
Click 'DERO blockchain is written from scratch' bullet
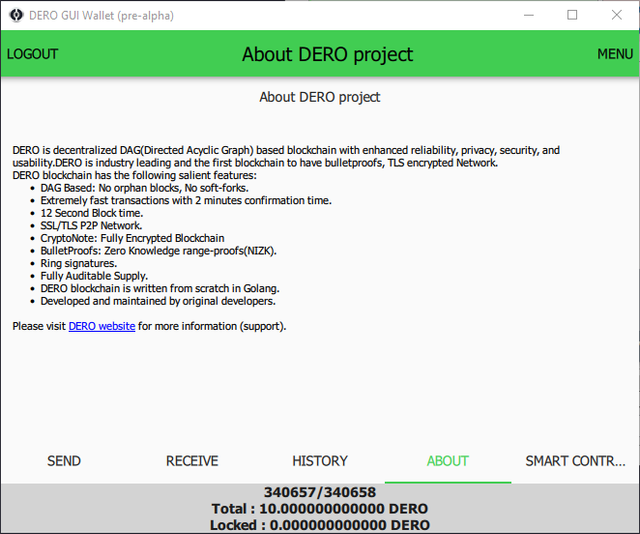[160, 289]
